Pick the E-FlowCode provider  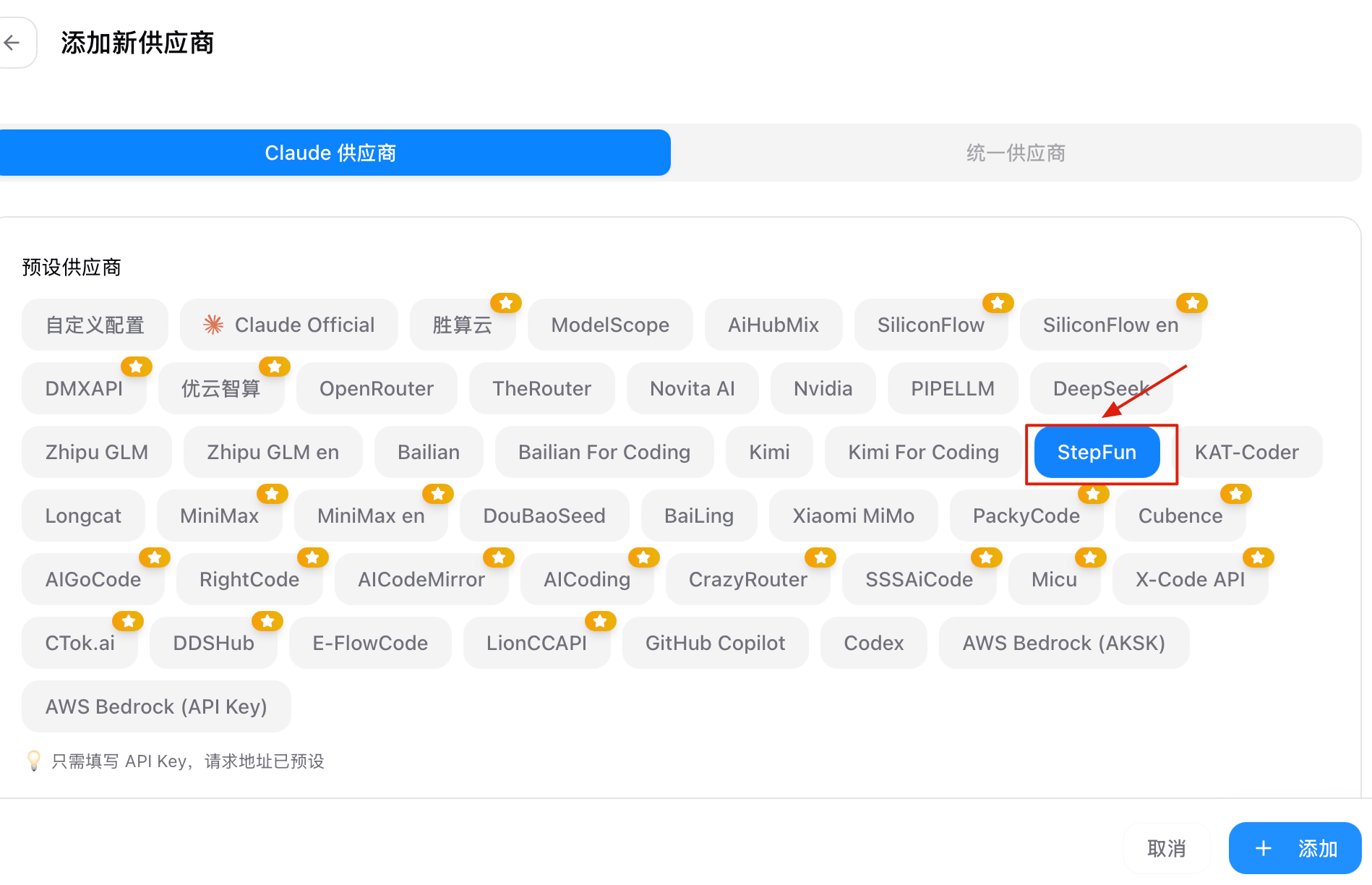coord(370,643)
